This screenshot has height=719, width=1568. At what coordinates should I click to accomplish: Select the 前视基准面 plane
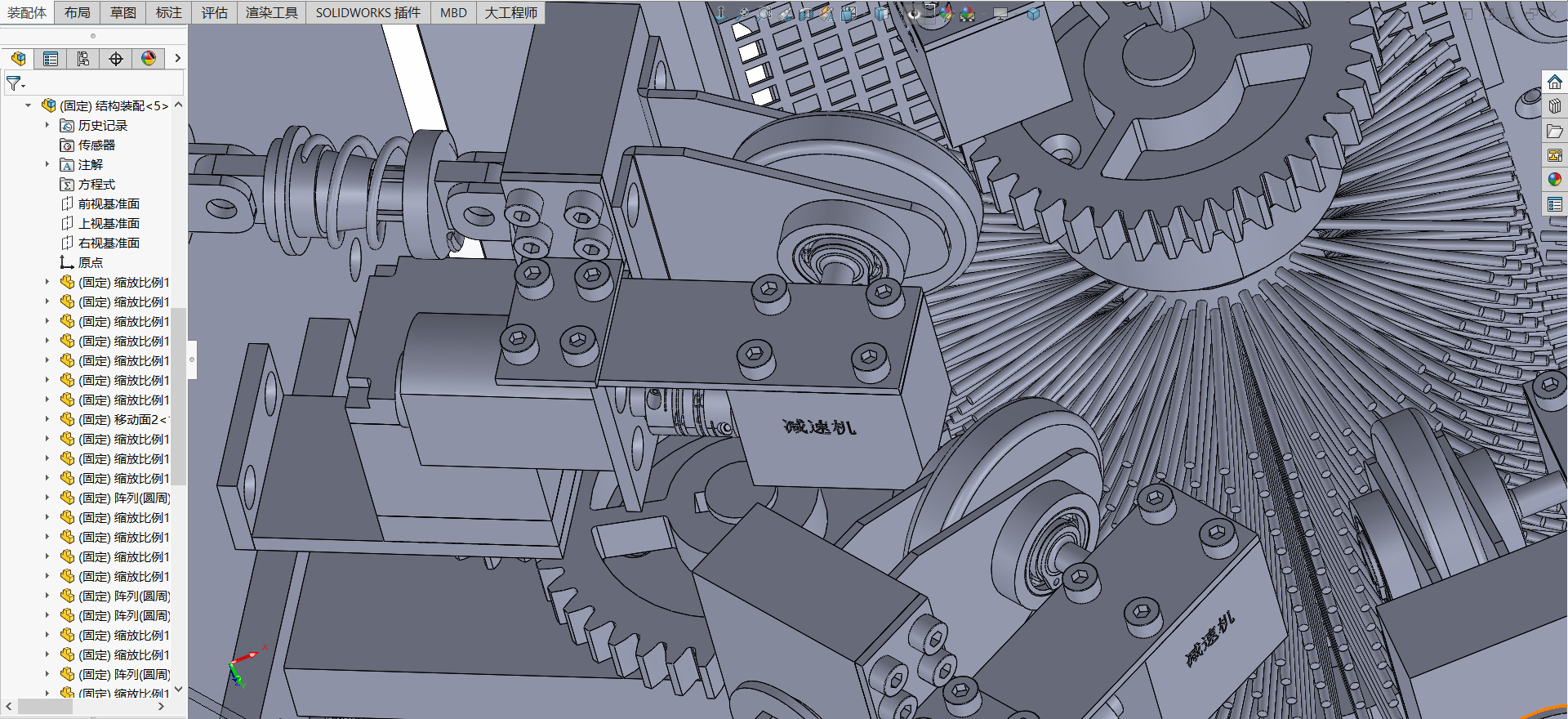coord(100,203)
